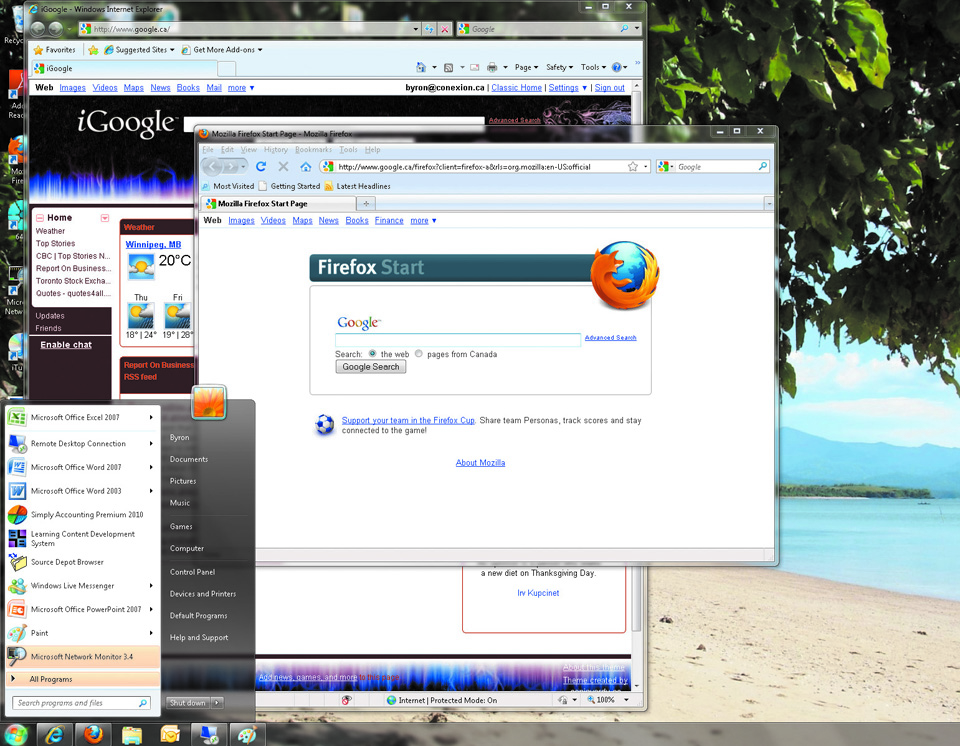
Task: Open Paint from the taskbar
Action: click(247, 734)
